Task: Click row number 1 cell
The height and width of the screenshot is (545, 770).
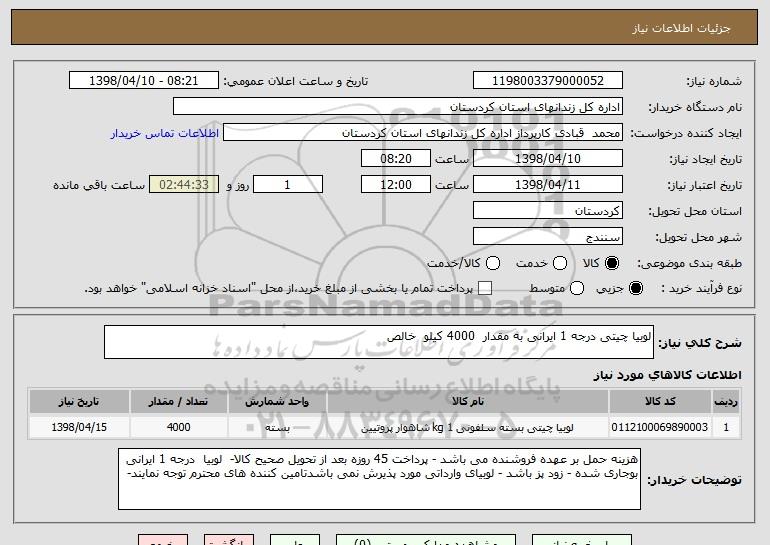Action: pyautogui.click(x=726, y=427)
